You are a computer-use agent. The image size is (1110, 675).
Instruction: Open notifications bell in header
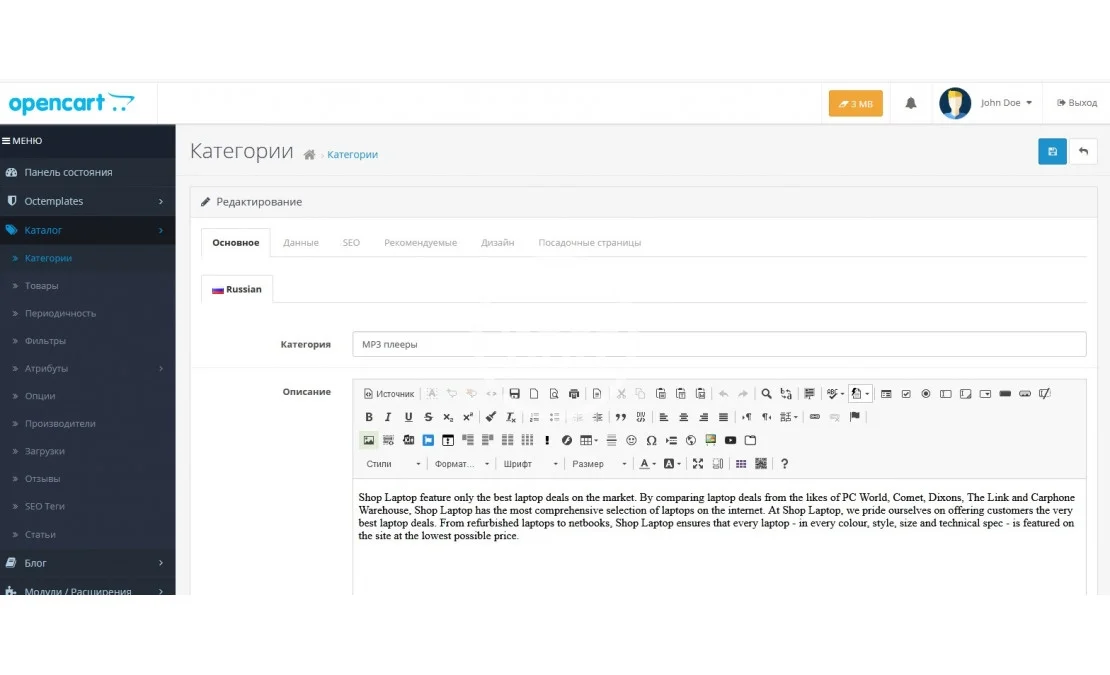tap(910, 103)
